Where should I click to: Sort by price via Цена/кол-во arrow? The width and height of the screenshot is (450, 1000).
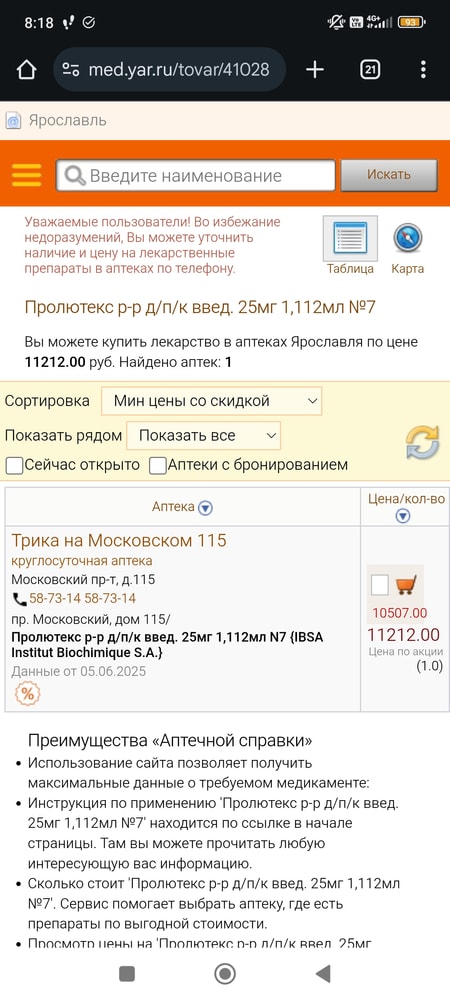click(x=403, y=516)
